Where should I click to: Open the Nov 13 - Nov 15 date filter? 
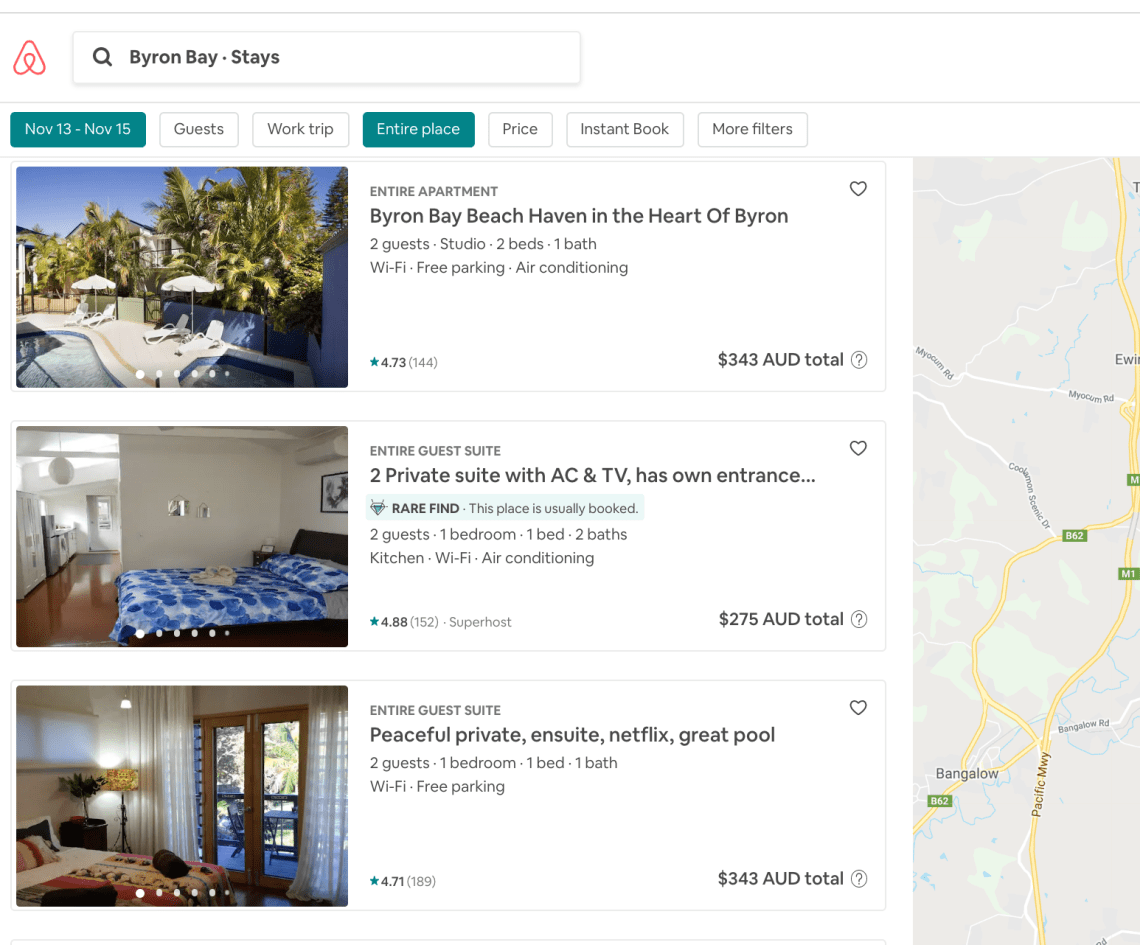tap(77, 129)
